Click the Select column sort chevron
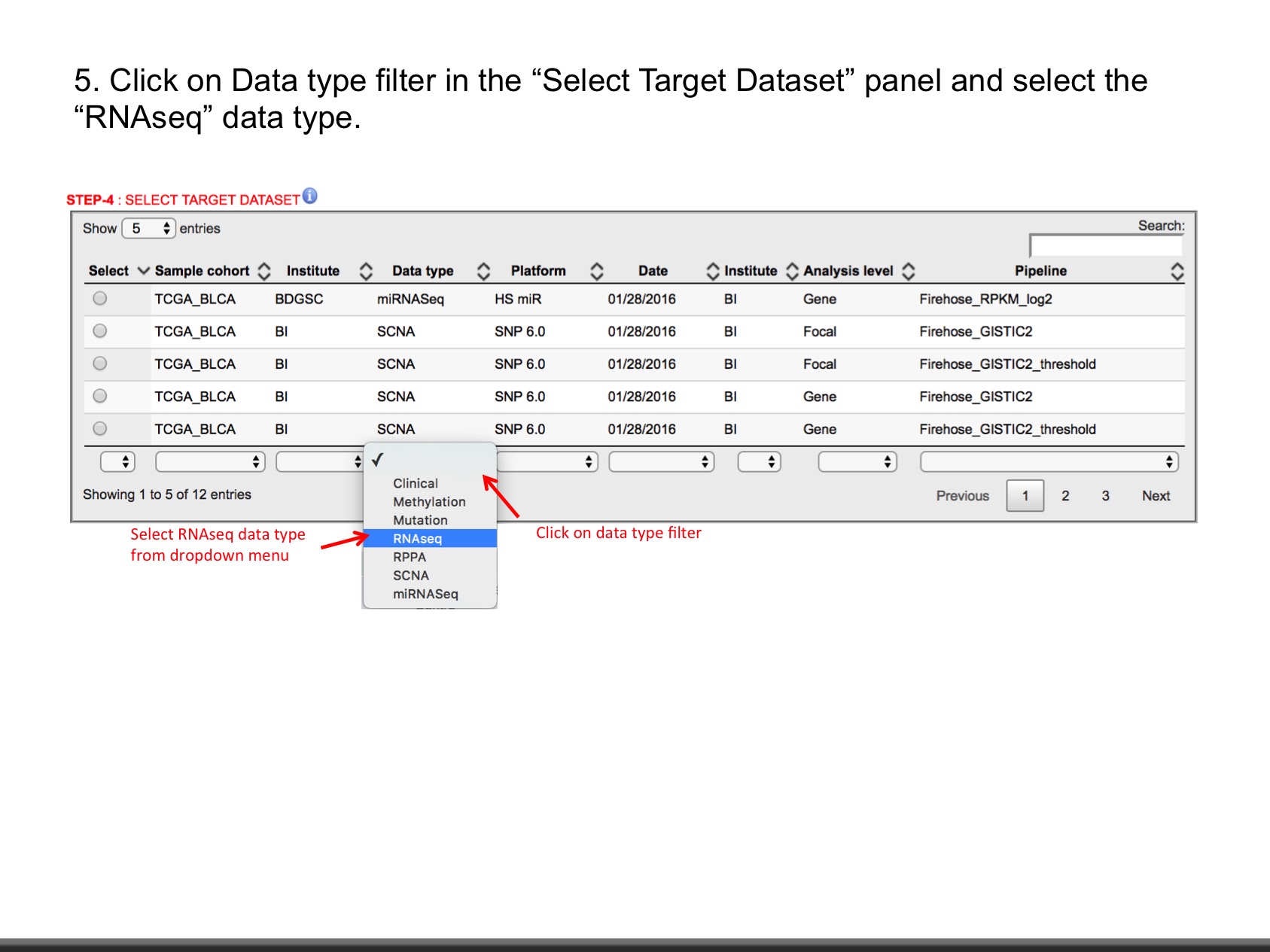Viewport: 1270px width, 952px height. click(x=143, y=271)
